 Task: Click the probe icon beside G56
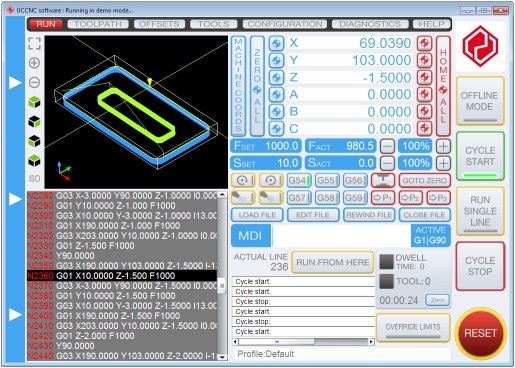coord(383,180)
